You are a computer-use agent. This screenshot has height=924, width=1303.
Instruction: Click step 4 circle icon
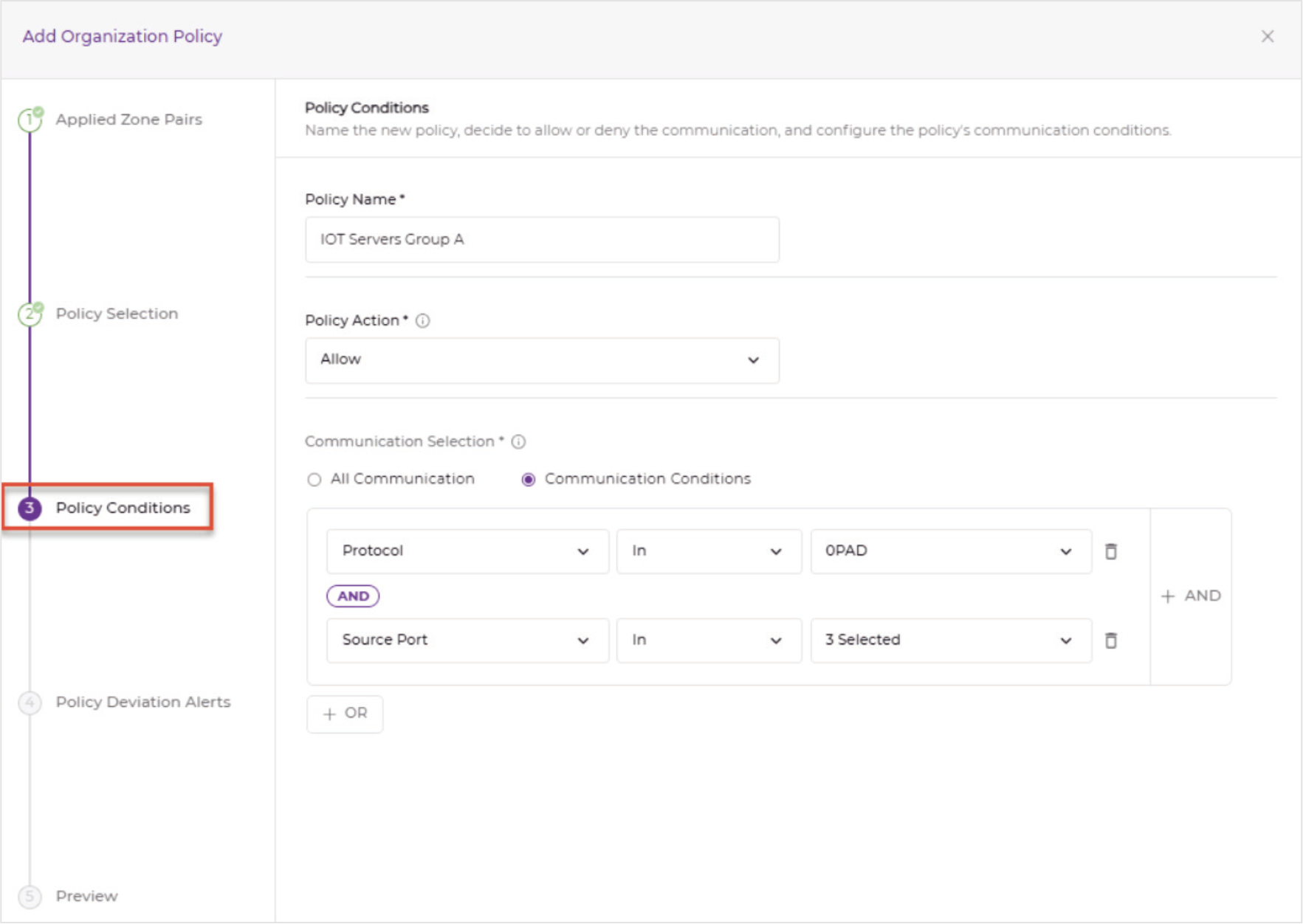30,702
